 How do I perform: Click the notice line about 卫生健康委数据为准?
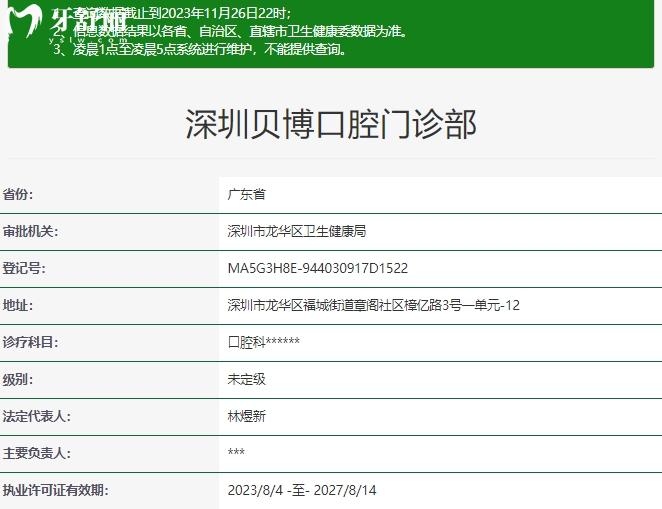pyautogui.click(x=231, y=31)
